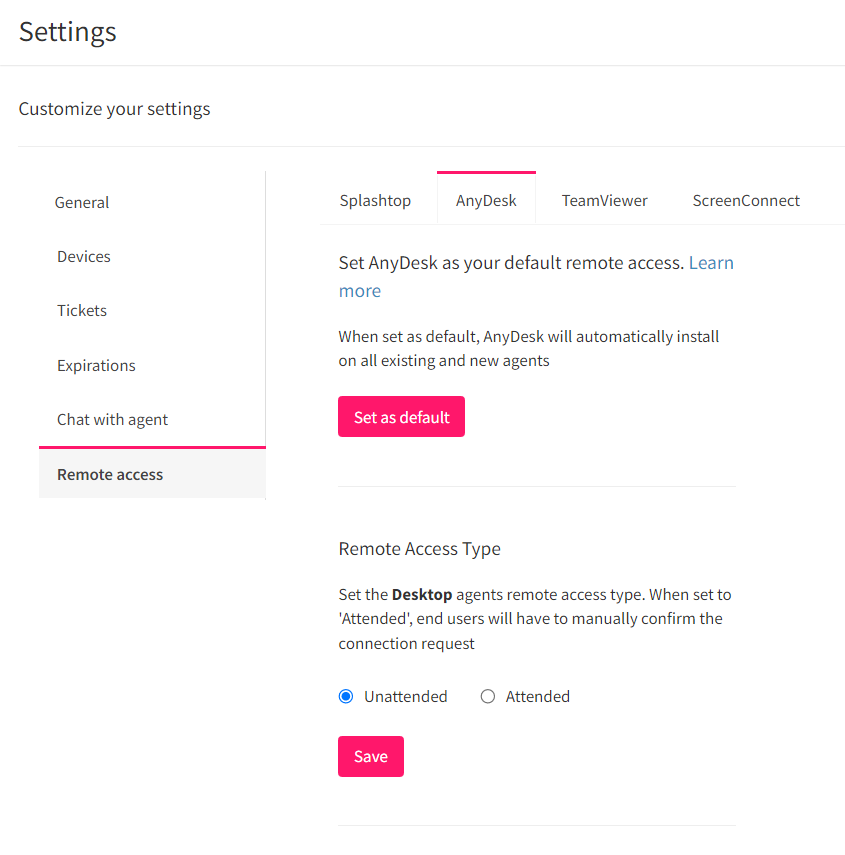
Task: Switch to the Splashtop tab
Action: pos(375,200)
